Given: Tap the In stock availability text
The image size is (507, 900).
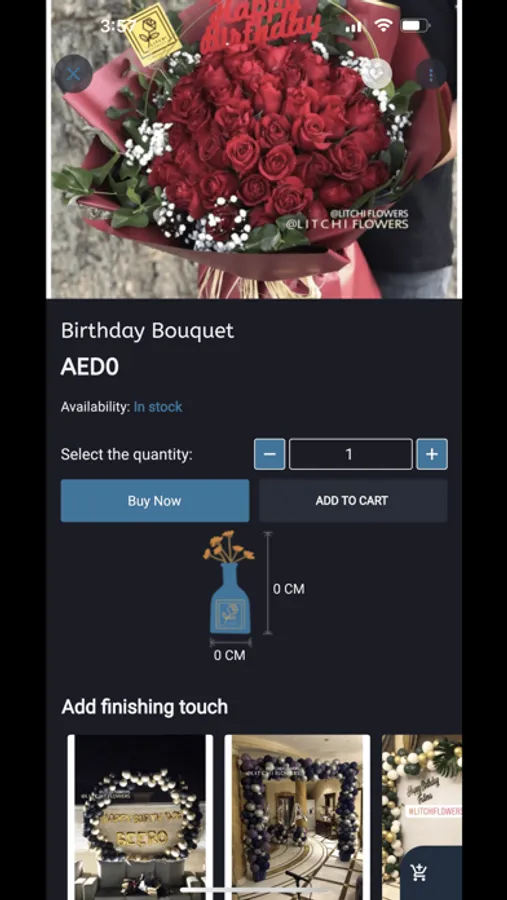Looking at the screenshot, I should click(158, 407).
